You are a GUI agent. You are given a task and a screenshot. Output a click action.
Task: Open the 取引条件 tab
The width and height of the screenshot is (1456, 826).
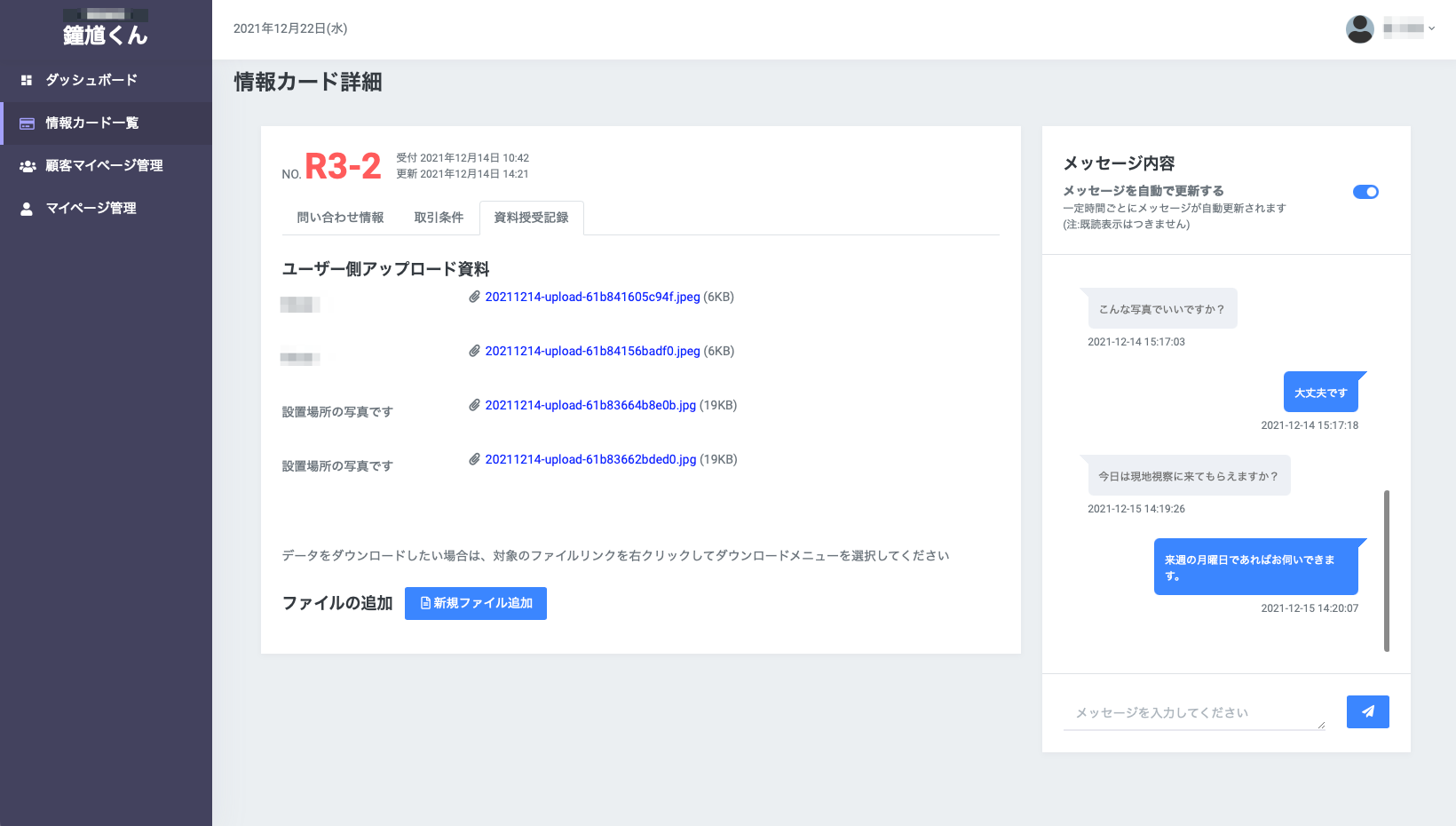[x=439, y=218]
